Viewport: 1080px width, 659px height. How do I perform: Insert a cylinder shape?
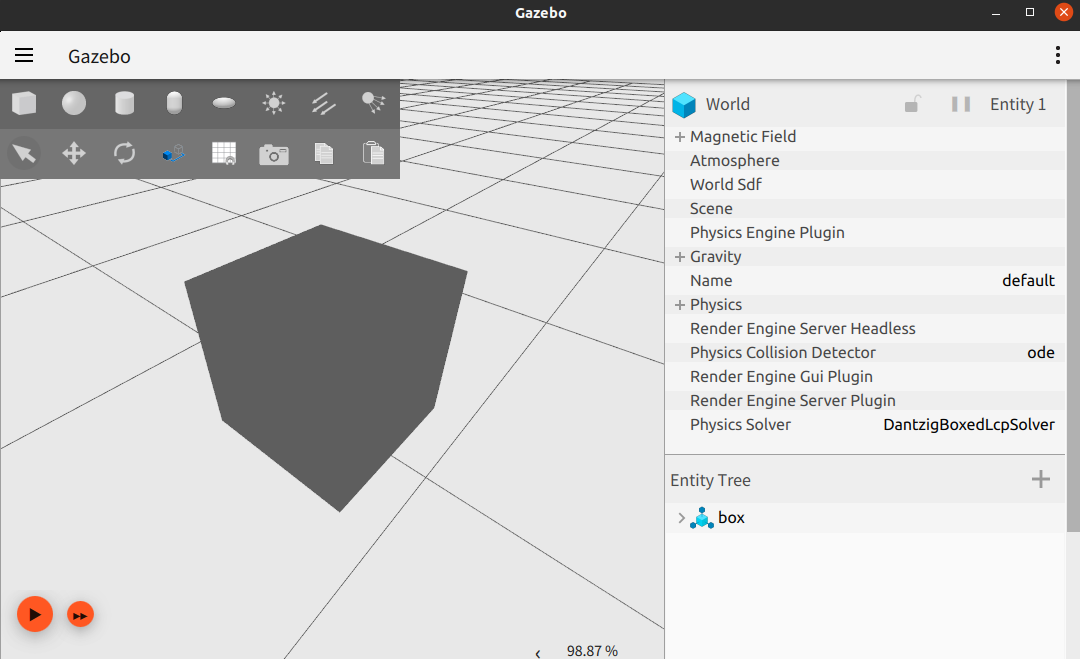tap(124, 103)
